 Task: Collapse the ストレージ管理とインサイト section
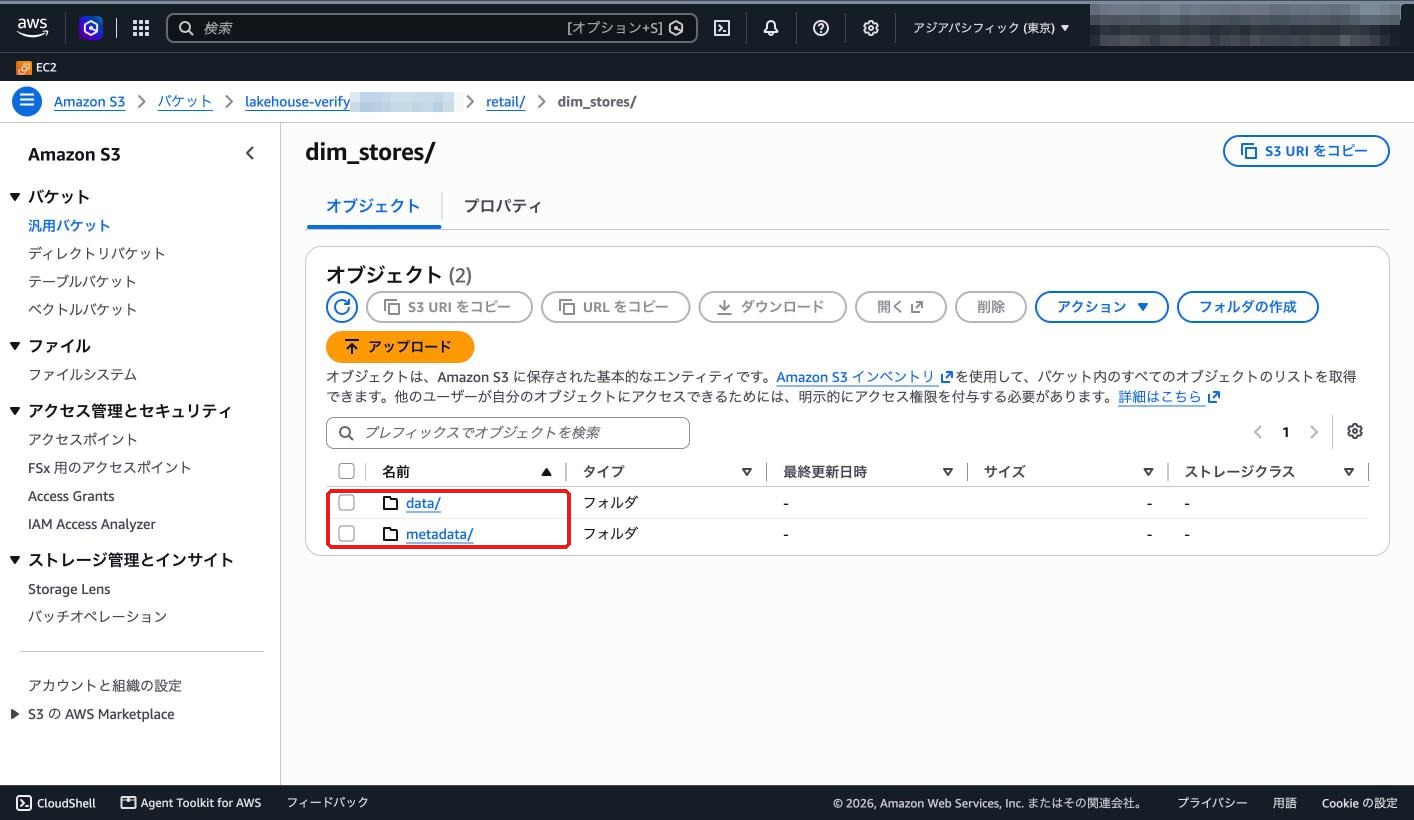click(x=15, y=560)
